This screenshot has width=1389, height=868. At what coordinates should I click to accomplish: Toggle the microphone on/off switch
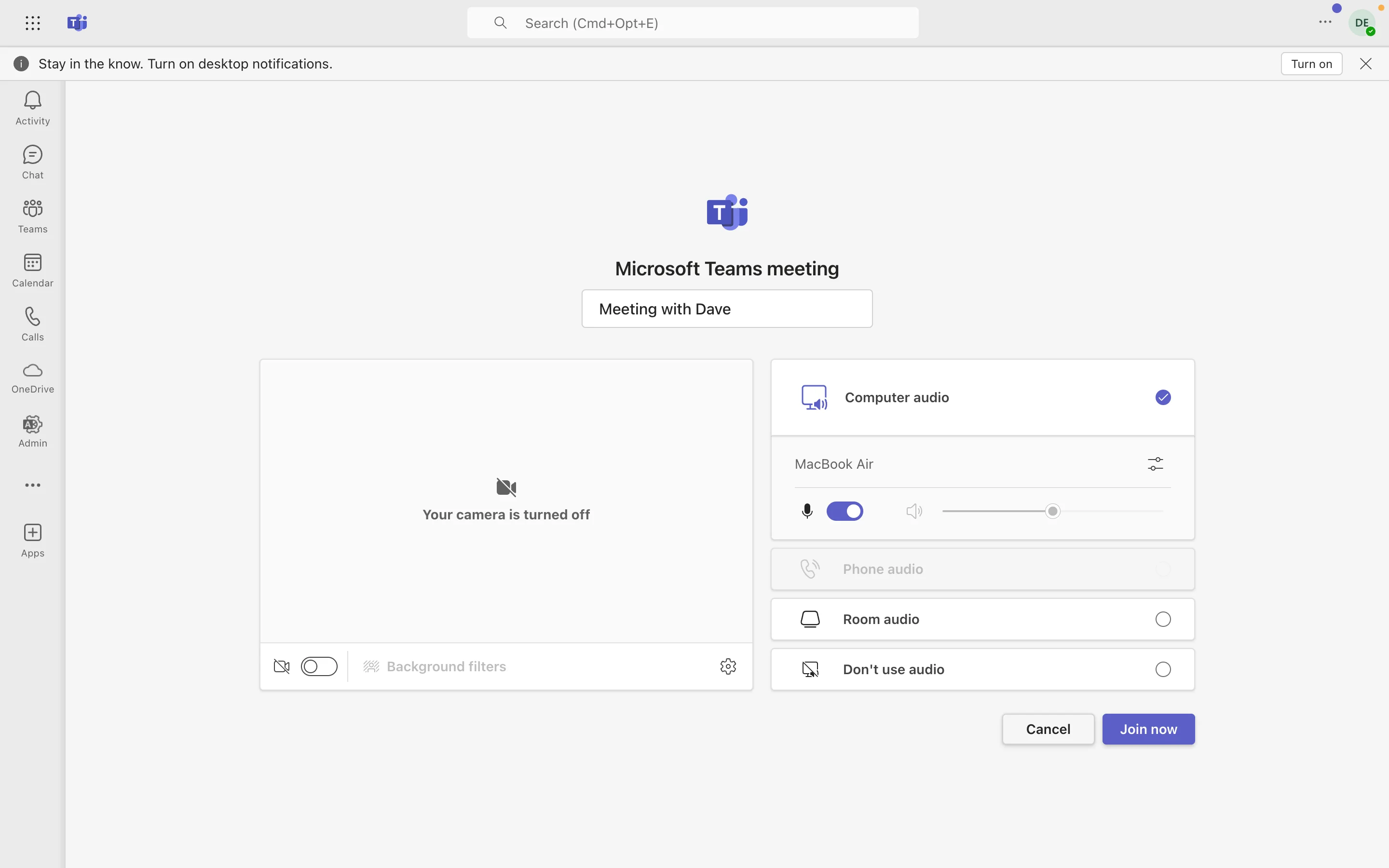click(844, 511)
